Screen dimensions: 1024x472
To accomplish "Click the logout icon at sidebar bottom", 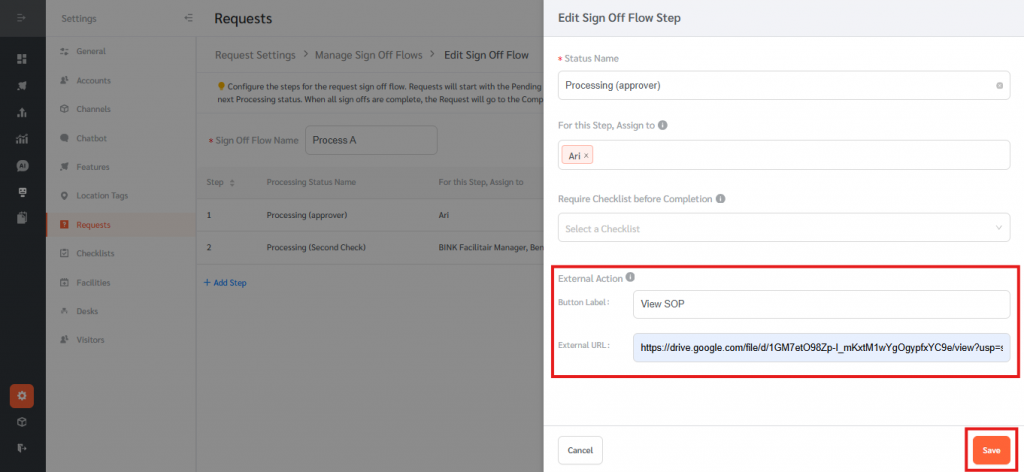I will [22, 448].
